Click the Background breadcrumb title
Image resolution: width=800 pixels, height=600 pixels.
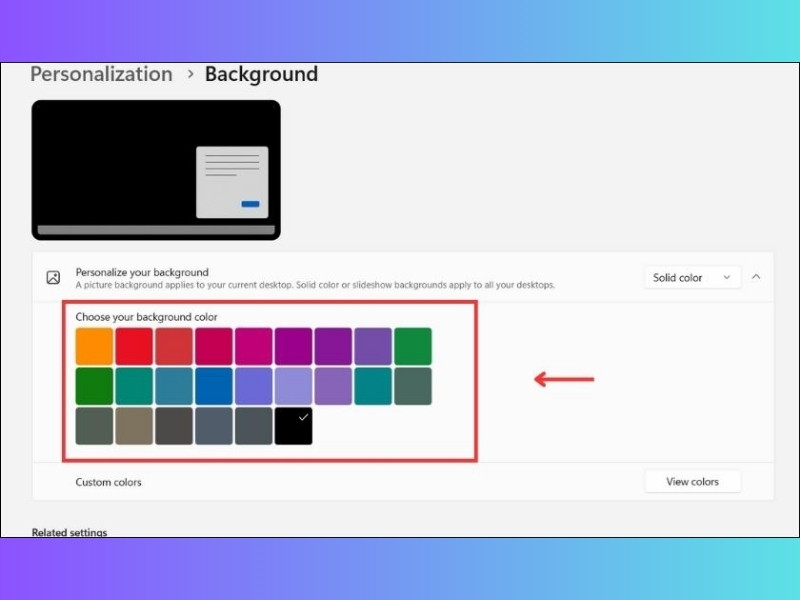pos(261,74)
